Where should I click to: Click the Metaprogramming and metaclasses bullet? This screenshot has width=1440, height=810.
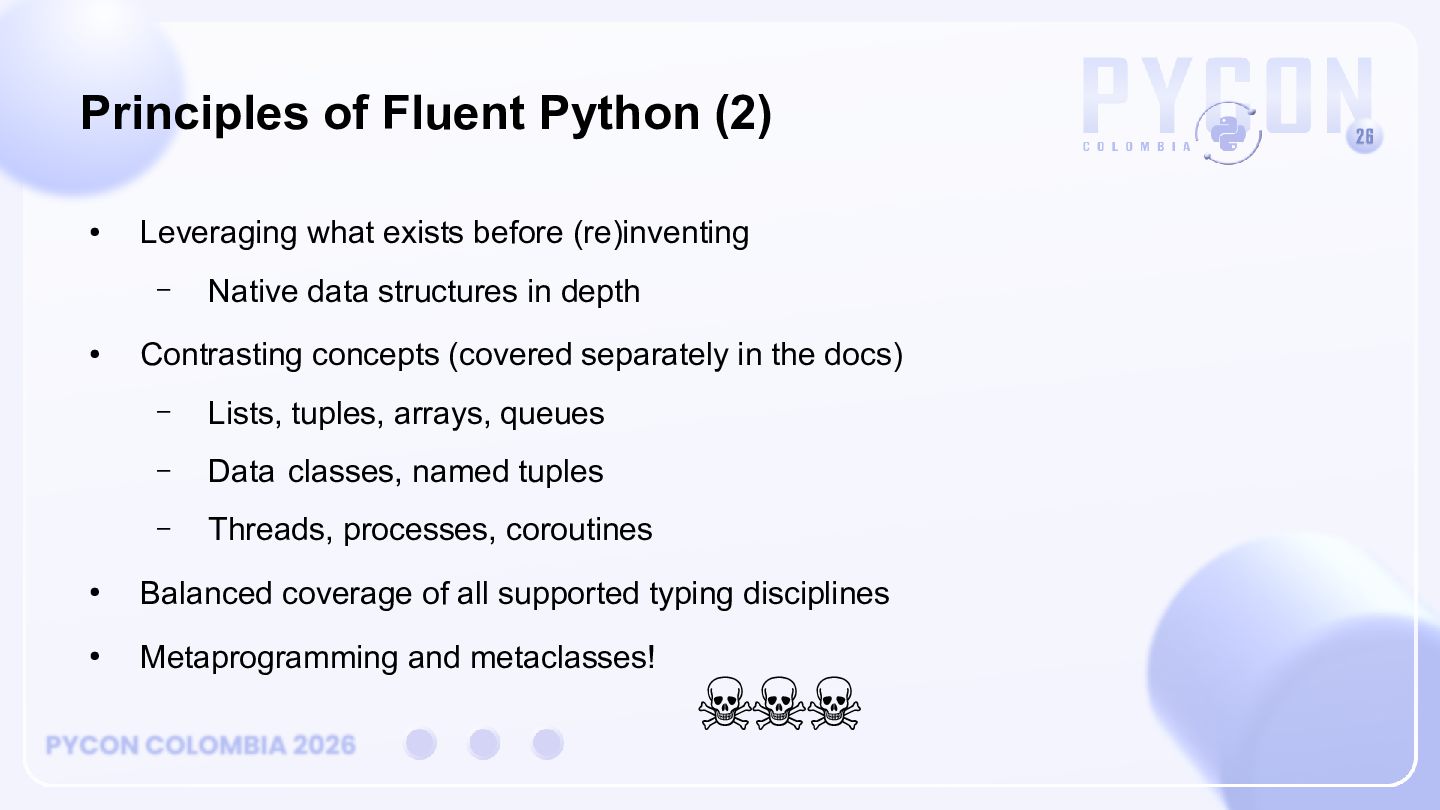(x=398, y=657)
